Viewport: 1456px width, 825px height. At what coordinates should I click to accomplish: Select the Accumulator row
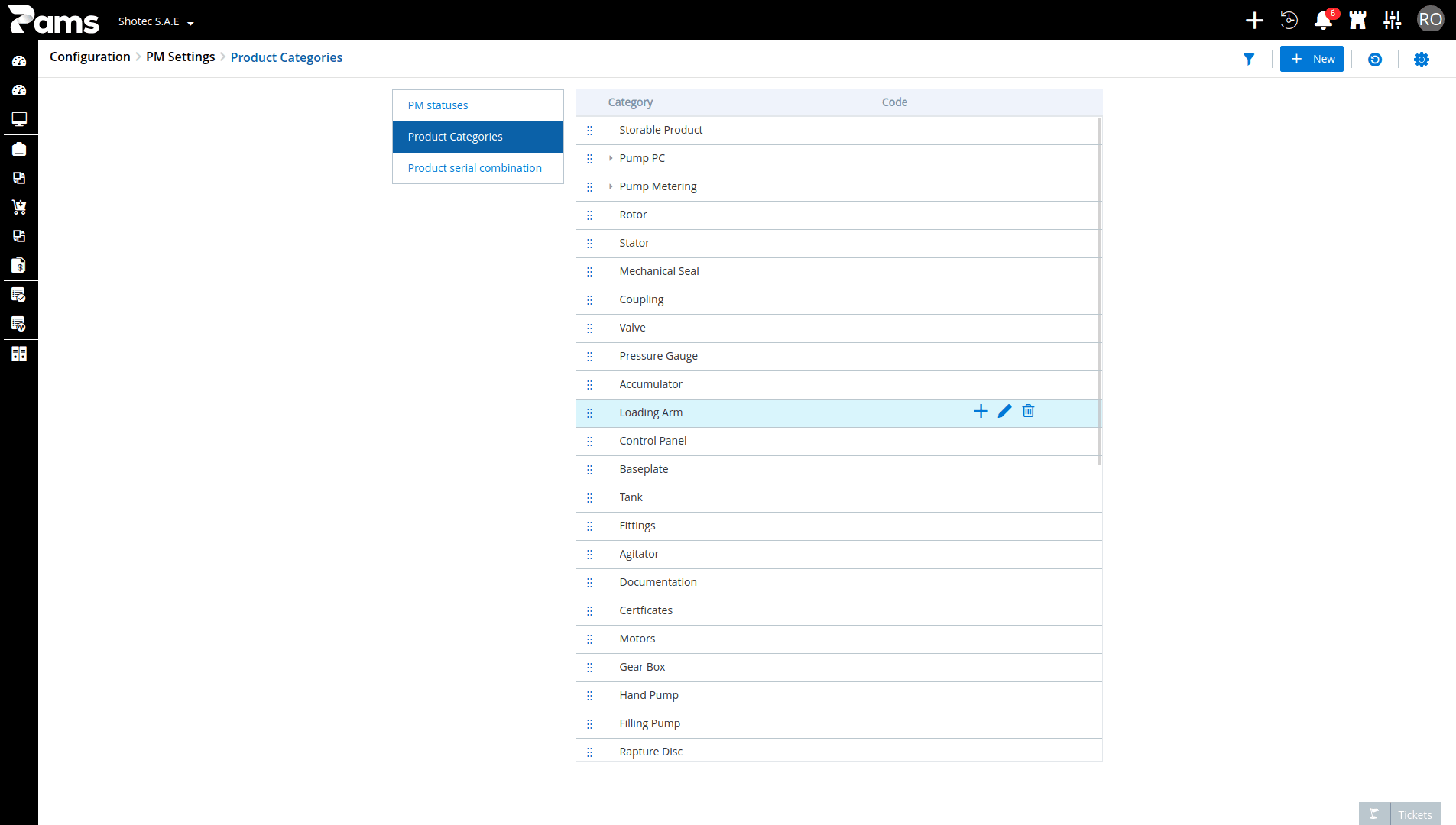tap(838, 385)
